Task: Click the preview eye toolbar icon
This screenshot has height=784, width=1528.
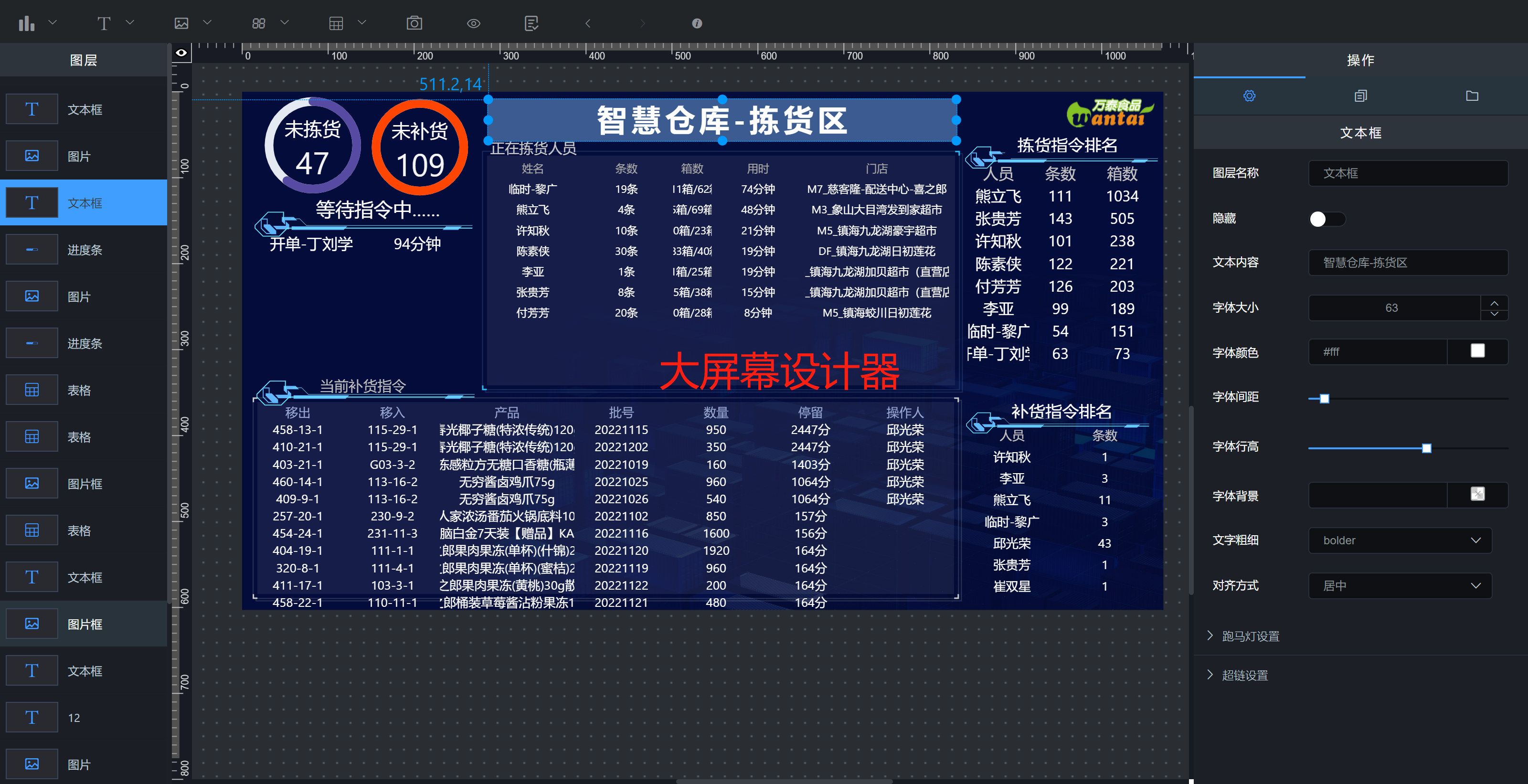Action: (473, 23)
